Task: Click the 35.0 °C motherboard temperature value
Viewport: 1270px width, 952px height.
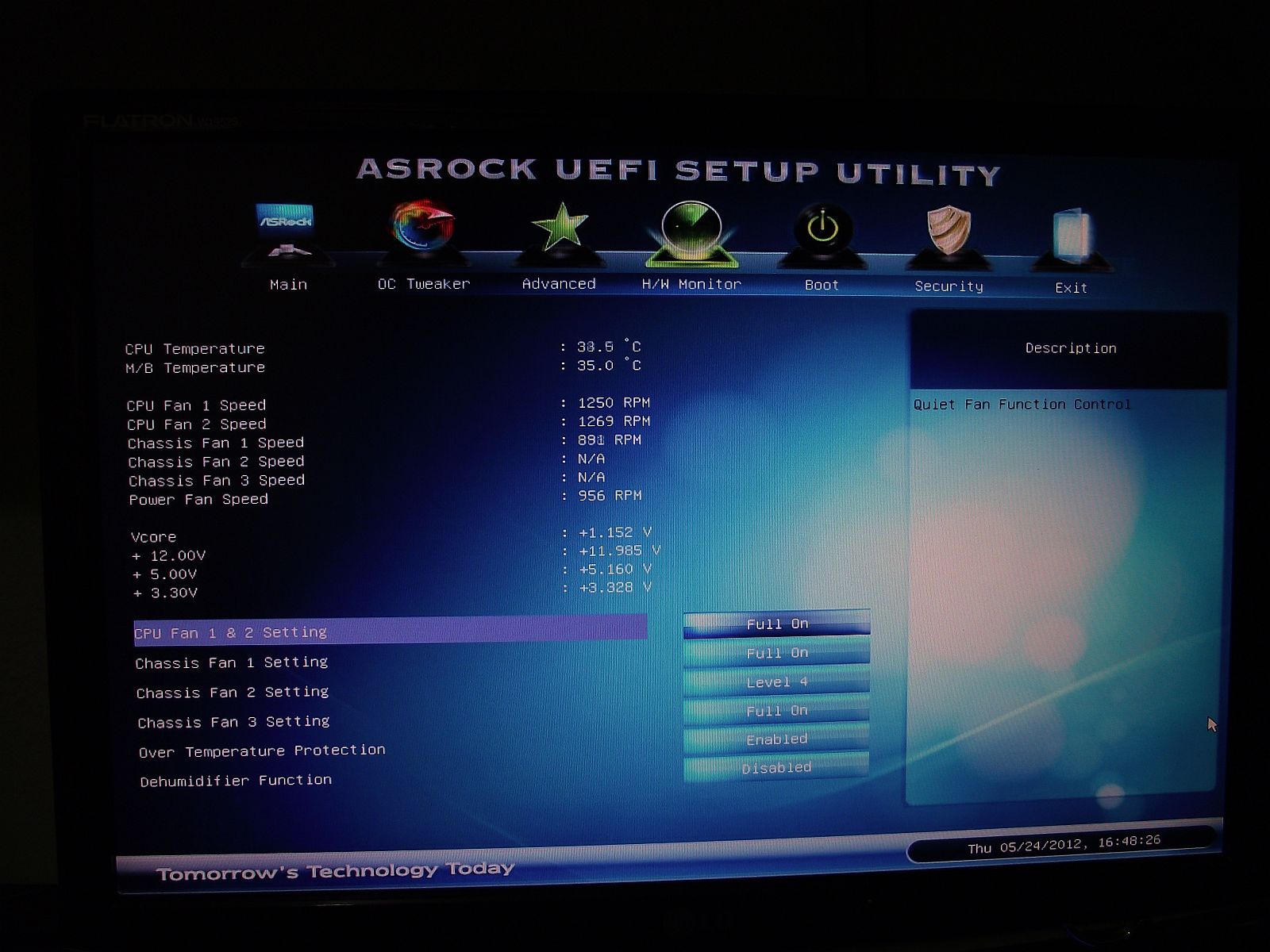Action: (x=609, y=366)
